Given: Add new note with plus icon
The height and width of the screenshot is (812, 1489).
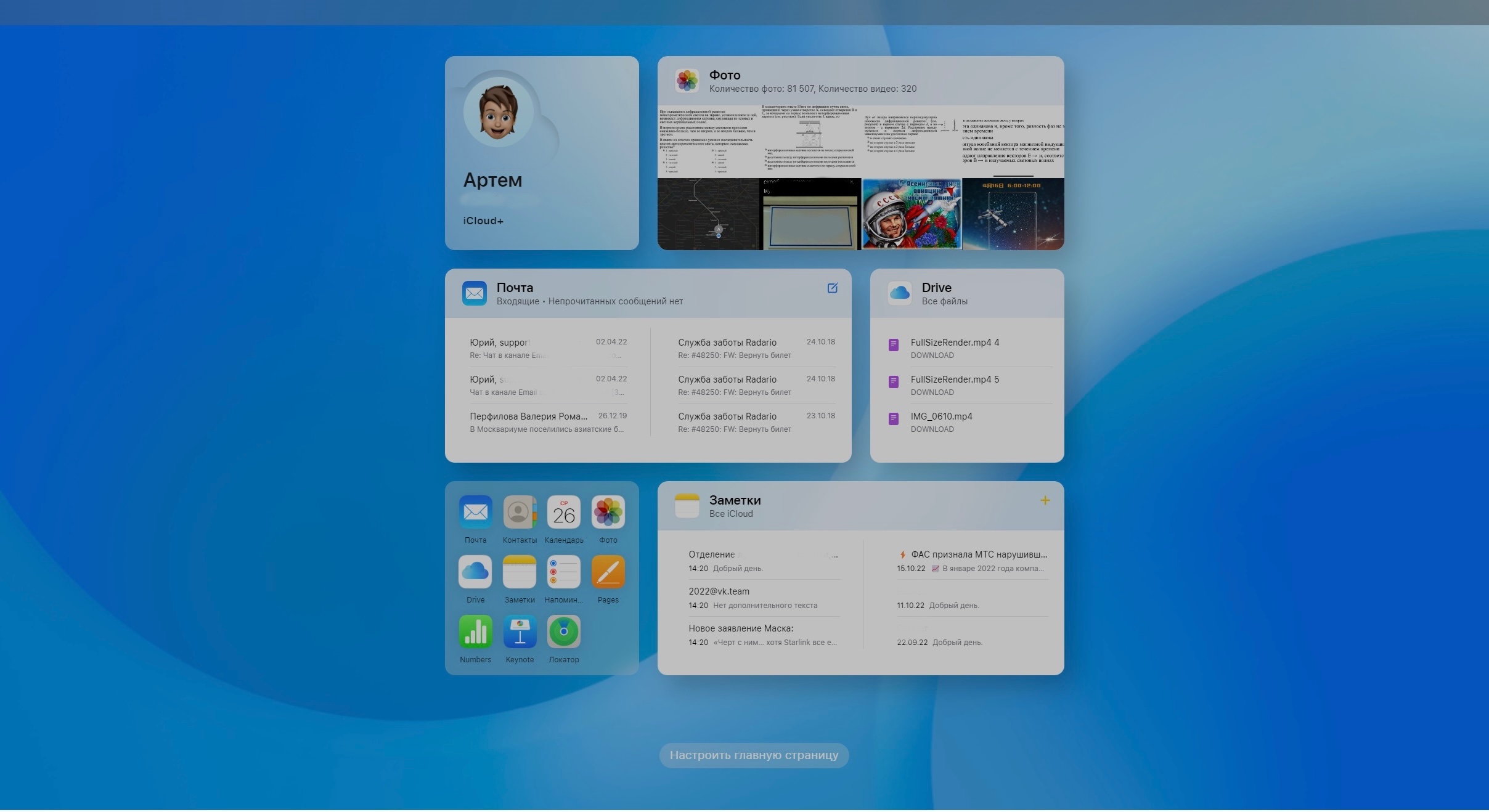Looking at the screenshot, I should pos(1045,500).
